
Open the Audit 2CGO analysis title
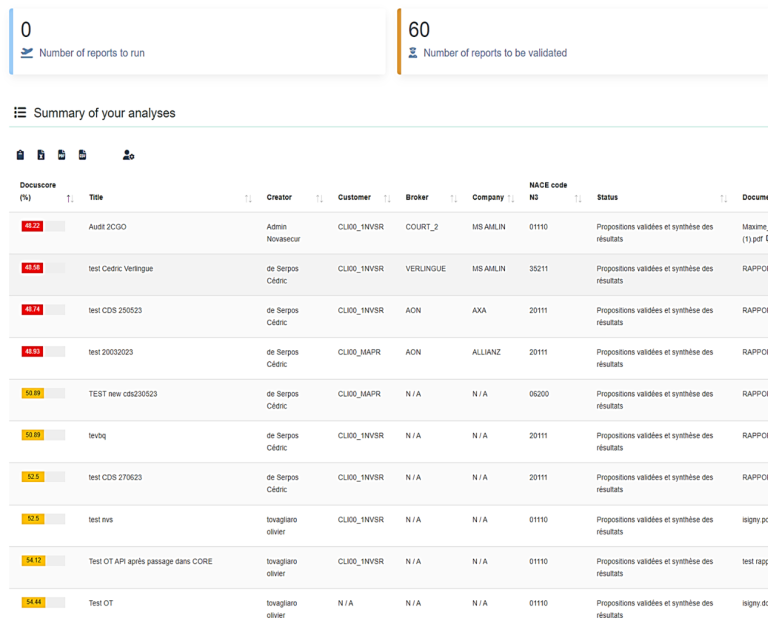tap(108, 227)
